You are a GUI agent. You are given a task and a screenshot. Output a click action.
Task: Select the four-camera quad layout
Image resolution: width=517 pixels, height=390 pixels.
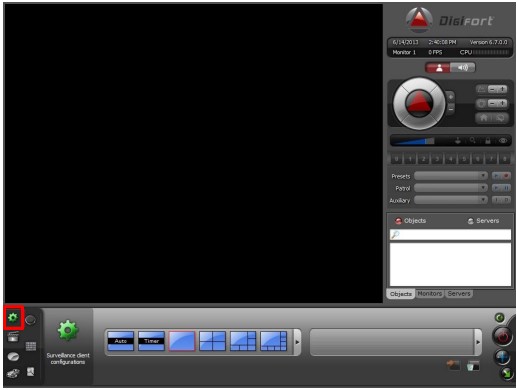212,341
